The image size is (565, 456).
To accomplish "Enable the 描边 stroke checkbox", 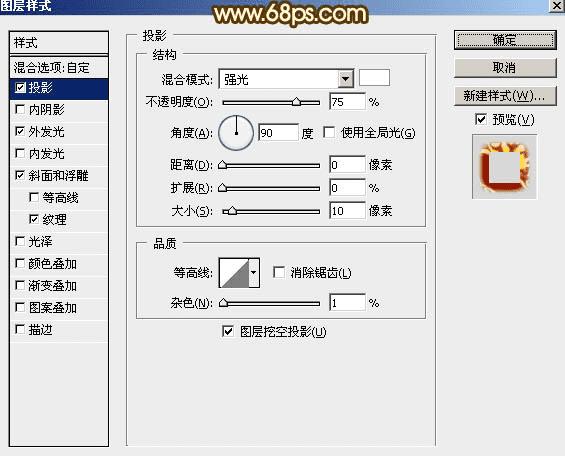I will 20,329.
